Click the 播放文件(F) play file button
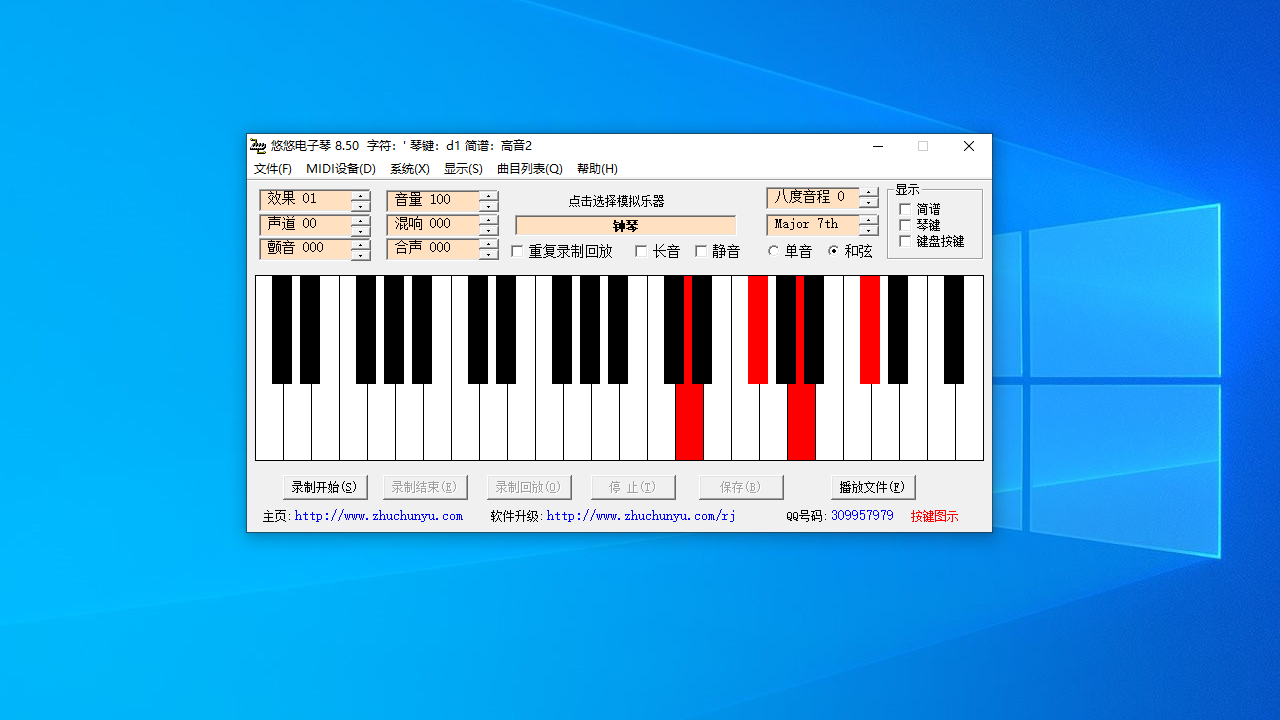 872,487
